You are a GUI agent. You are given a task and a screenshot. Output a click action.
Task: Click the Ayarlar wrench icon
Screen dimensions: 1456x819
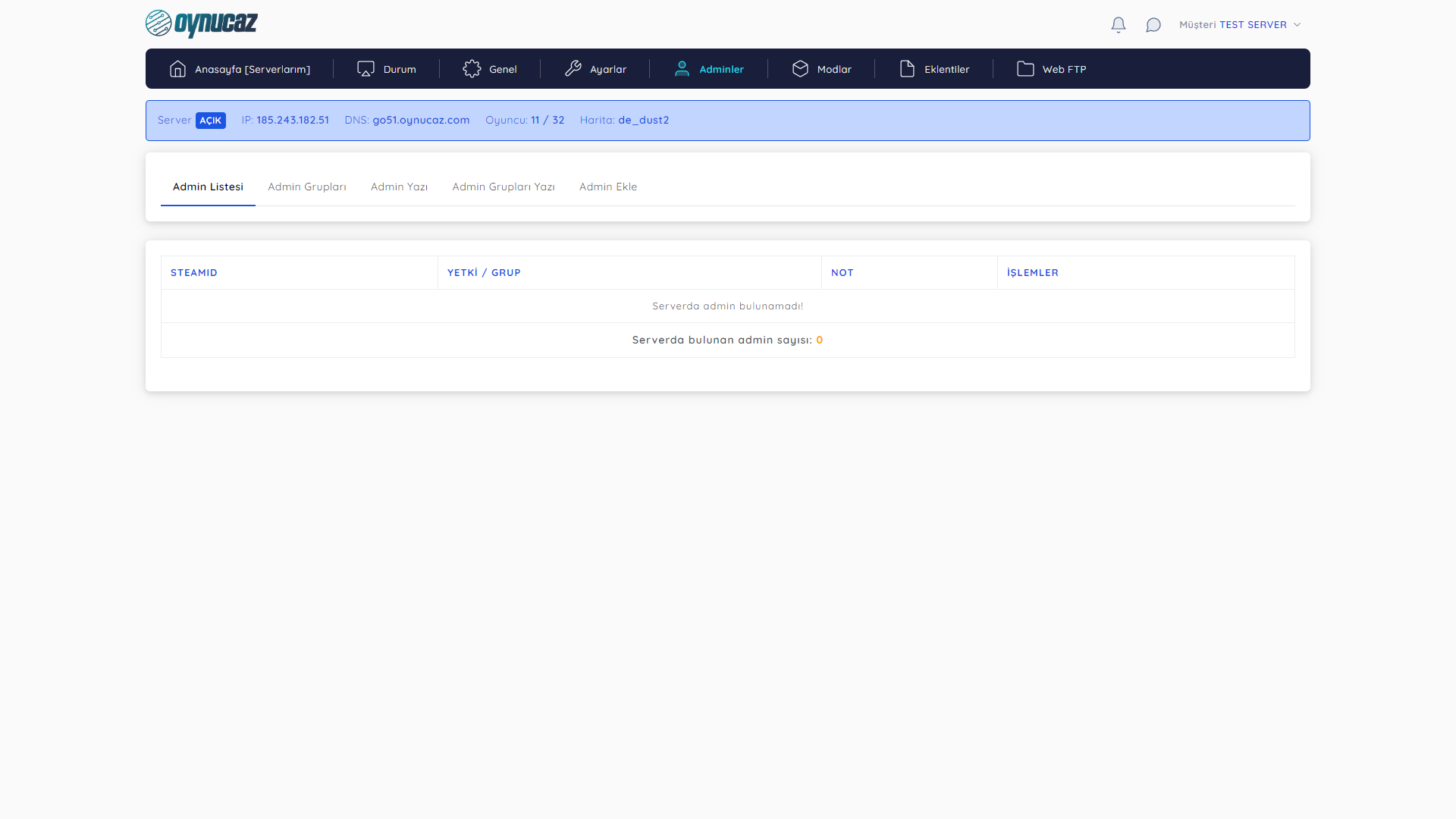(x=573, y=69)
